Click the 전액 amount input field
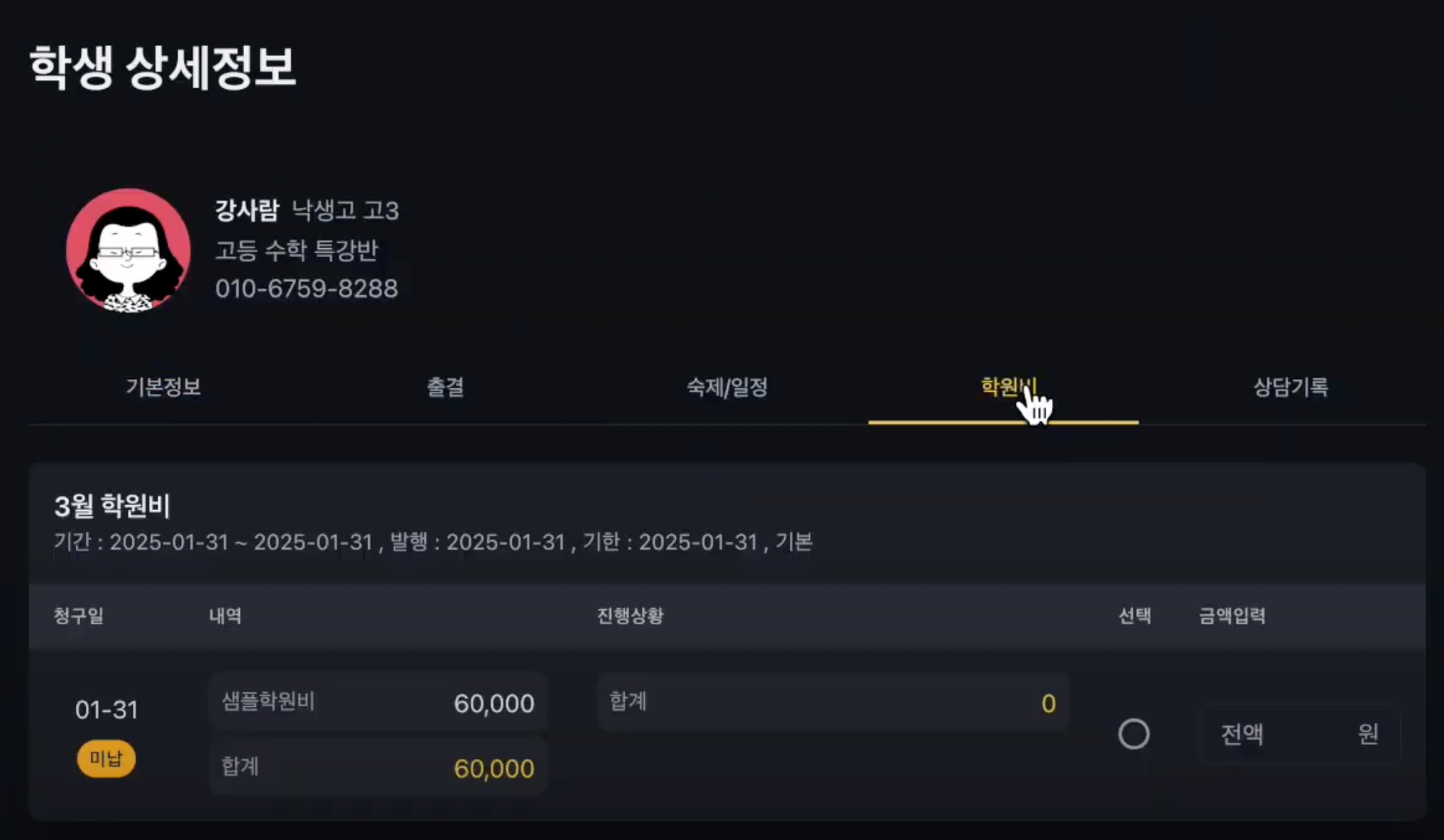Viewport: 1444px width, 840px height. 1300,734
